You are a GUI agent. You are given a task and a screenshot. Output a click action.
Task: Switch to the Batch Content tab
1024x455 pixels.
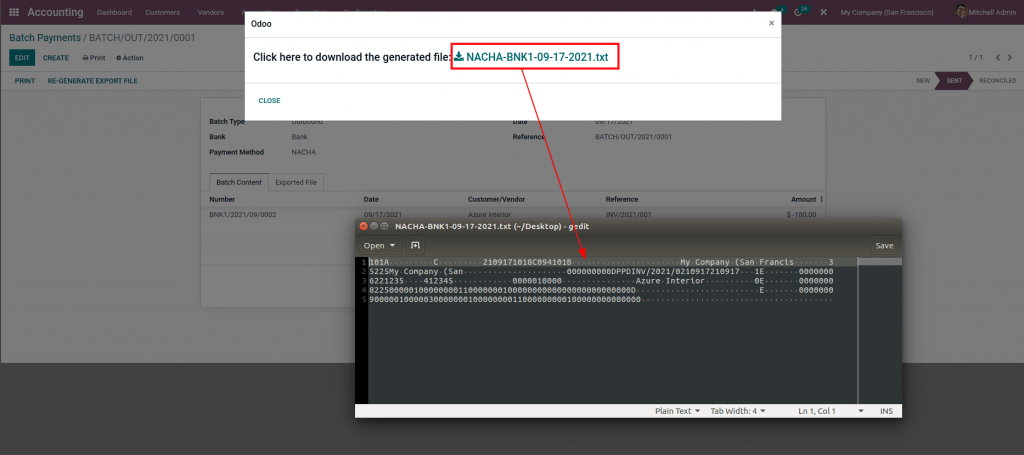pos(239,183)
